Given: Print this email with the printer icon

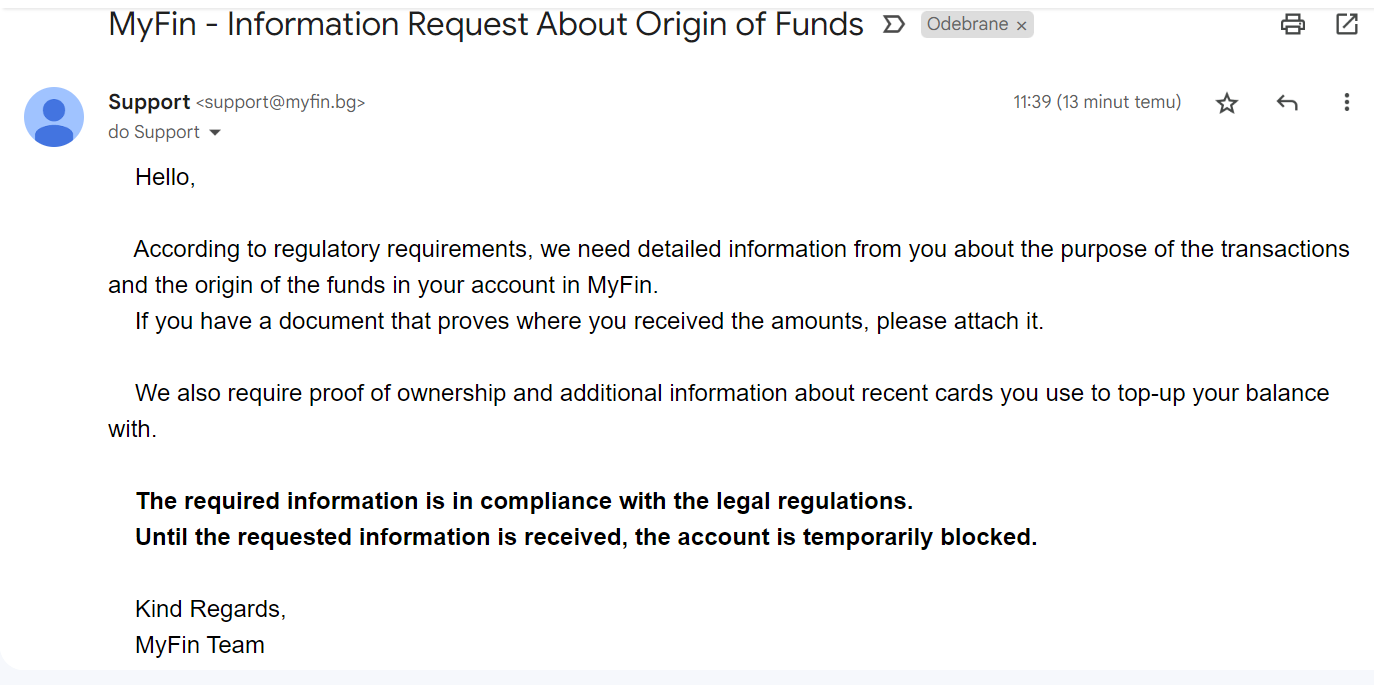Looking at the screenshot, I should [1293, 25].
